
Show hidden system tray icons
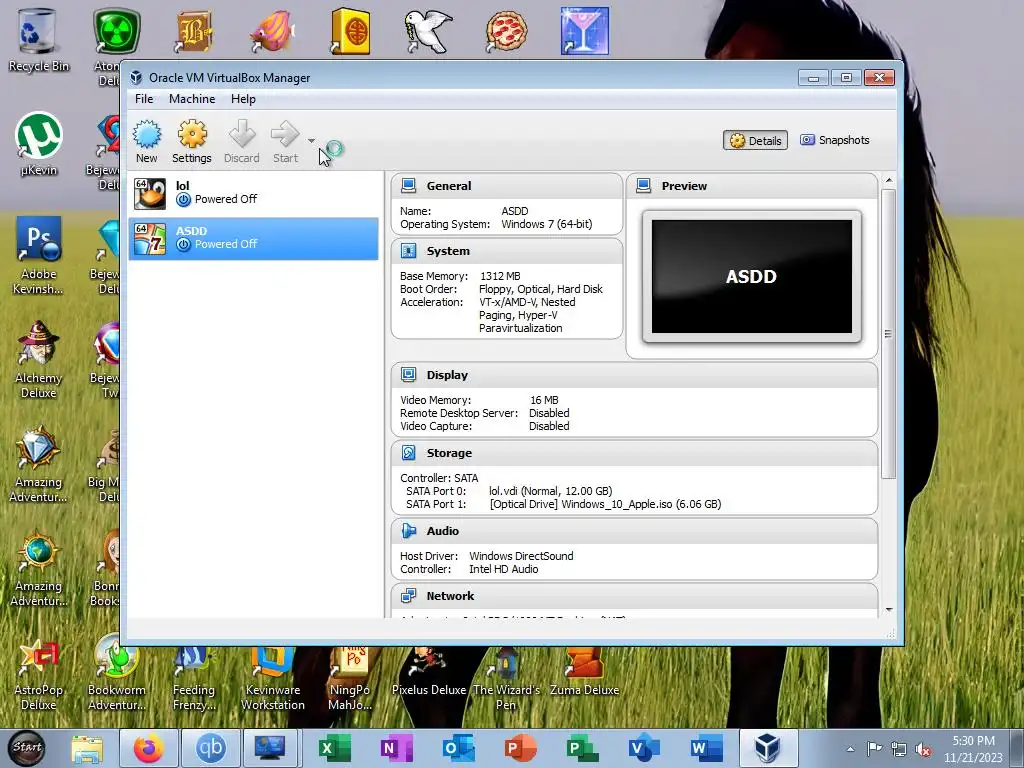coord(850,749)
